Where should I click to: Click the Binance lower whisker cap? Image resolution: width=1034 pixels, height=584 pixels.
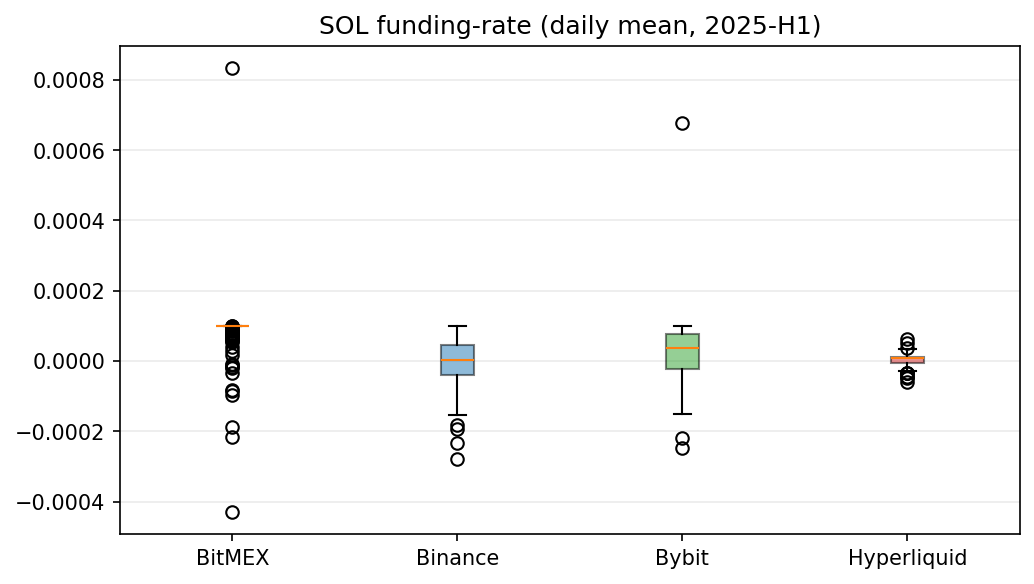[457, 415]
